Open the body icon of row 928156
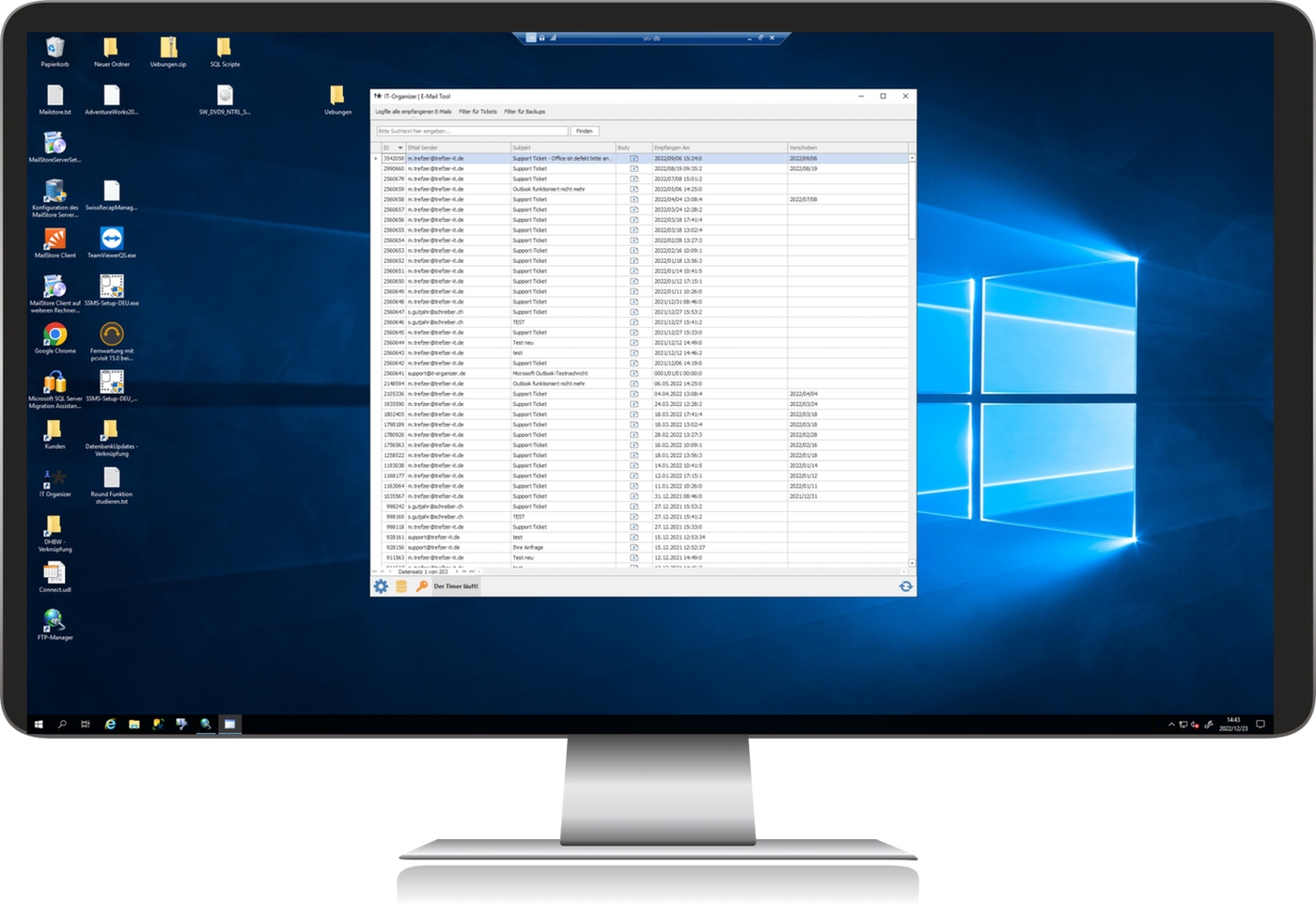The width and height of the screenshot is (1316, 905). pyautogui.click(x=634, y=547)
